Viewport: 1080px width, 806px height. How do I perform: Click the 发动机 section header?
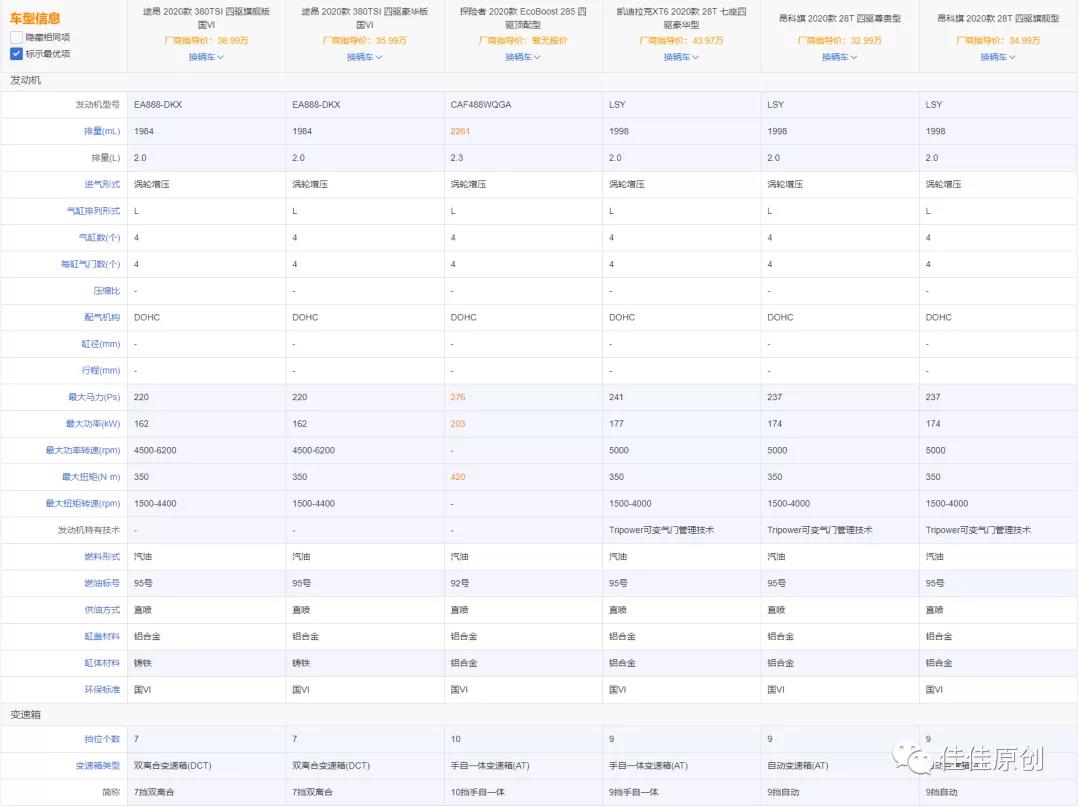[x=25, y=80]
